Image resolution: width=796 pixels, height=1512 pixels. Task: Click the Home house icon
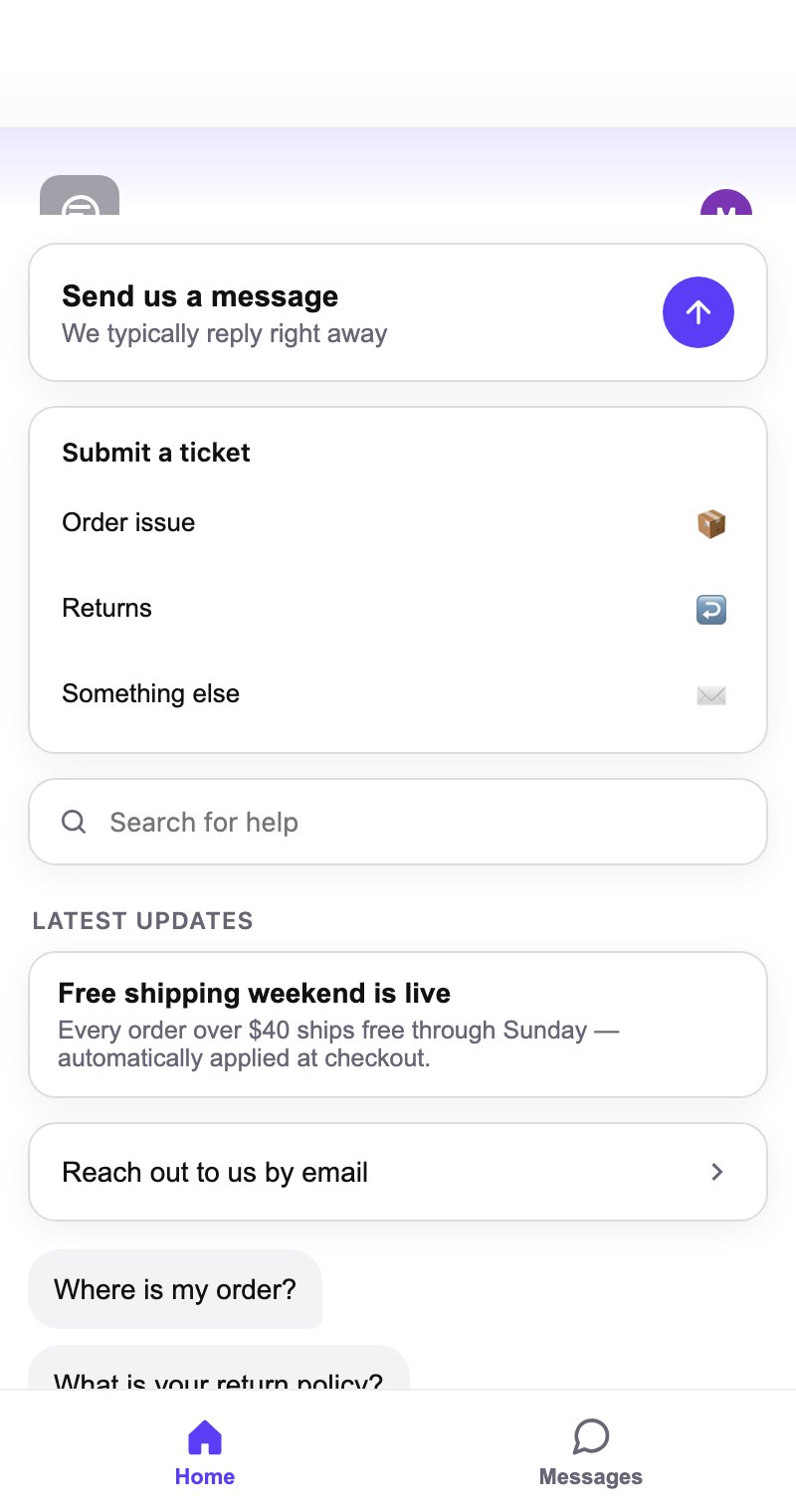click(x=205, y=1436)
